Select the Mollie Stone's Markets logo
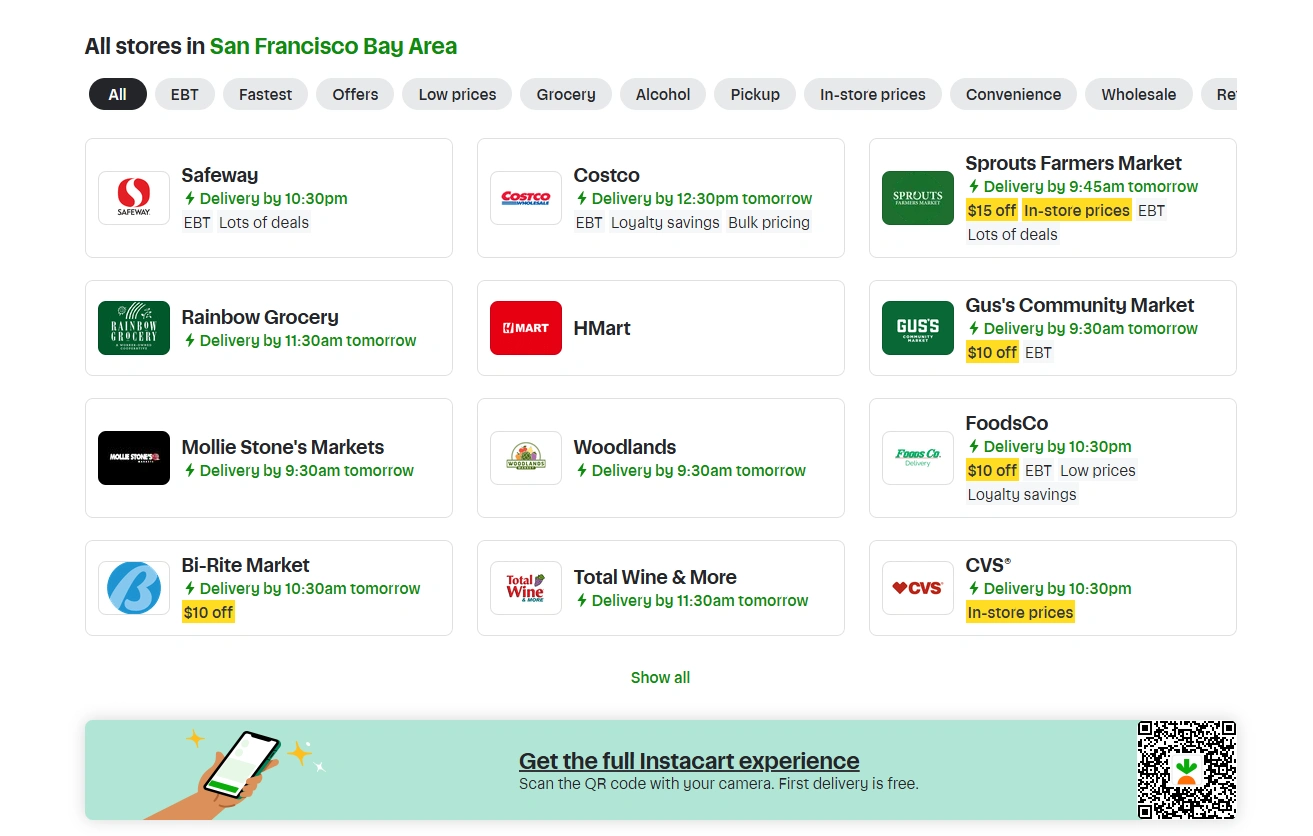This screenshot has width=1313, height=836. pyautogui.click(x=134, y=458)
